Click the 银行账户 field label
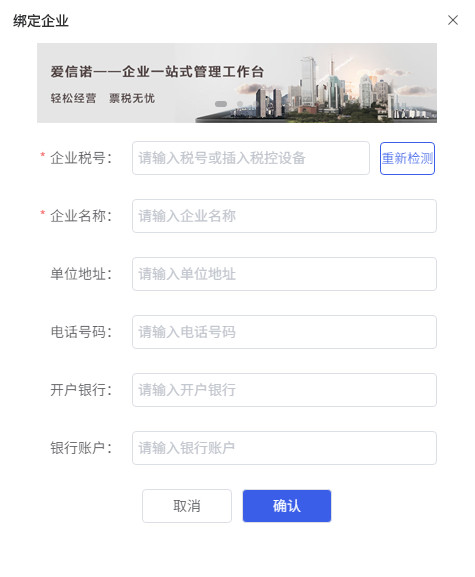The width and height of the screenshot is (475, 577). [x=81, y=448]
